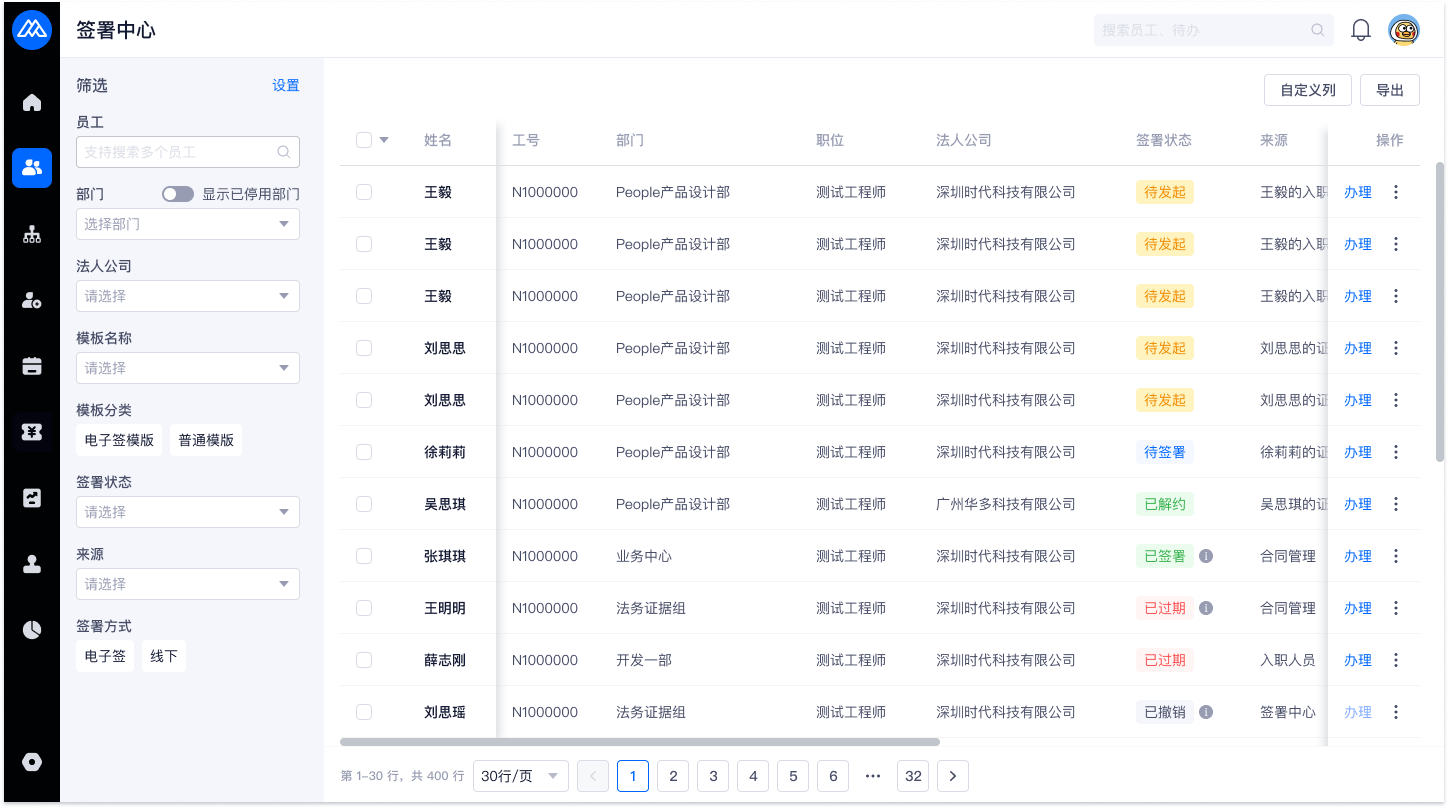
Task: Click the home icon in sidebar
Action: (x=32, y=103)
